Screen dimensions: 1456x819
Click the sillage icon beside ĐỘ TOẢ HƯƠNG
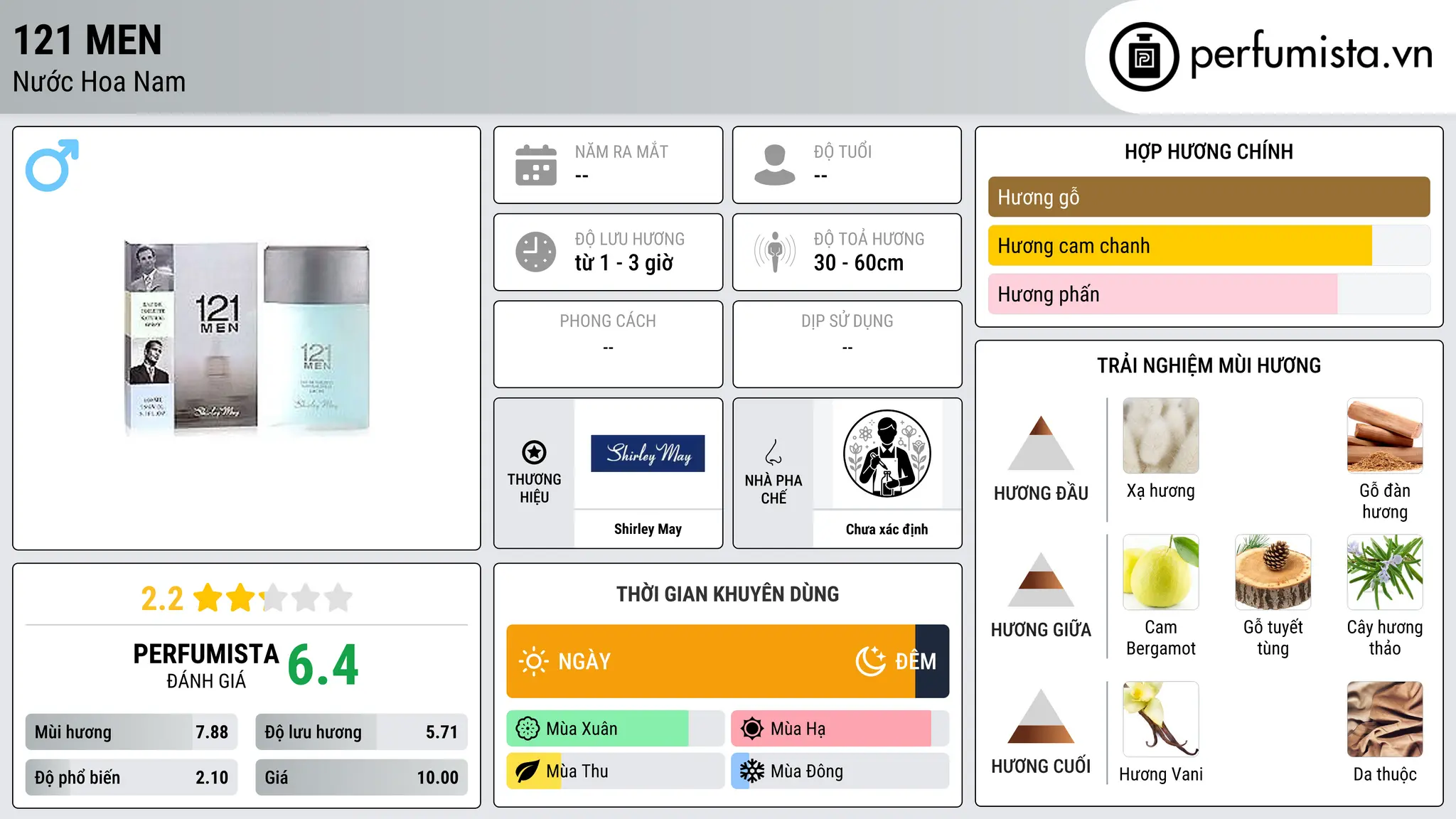tap(775, 252)
